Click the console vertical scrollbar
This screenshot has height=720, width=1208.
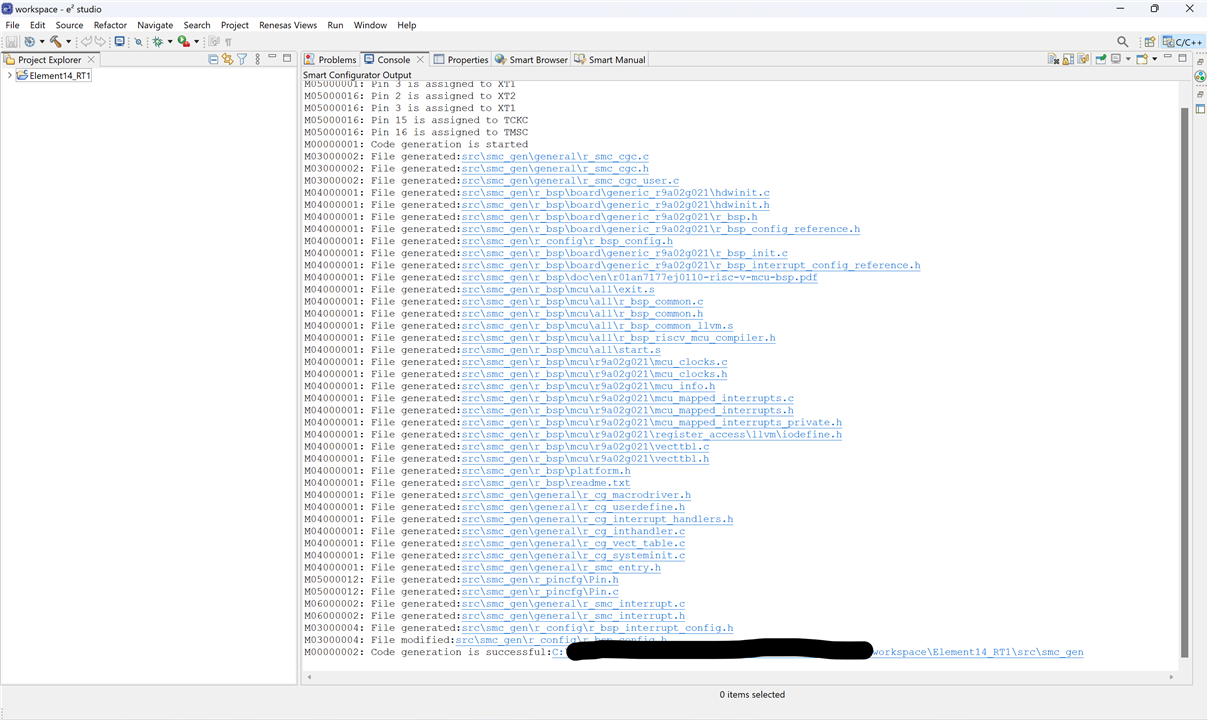tap(1186, 380)
